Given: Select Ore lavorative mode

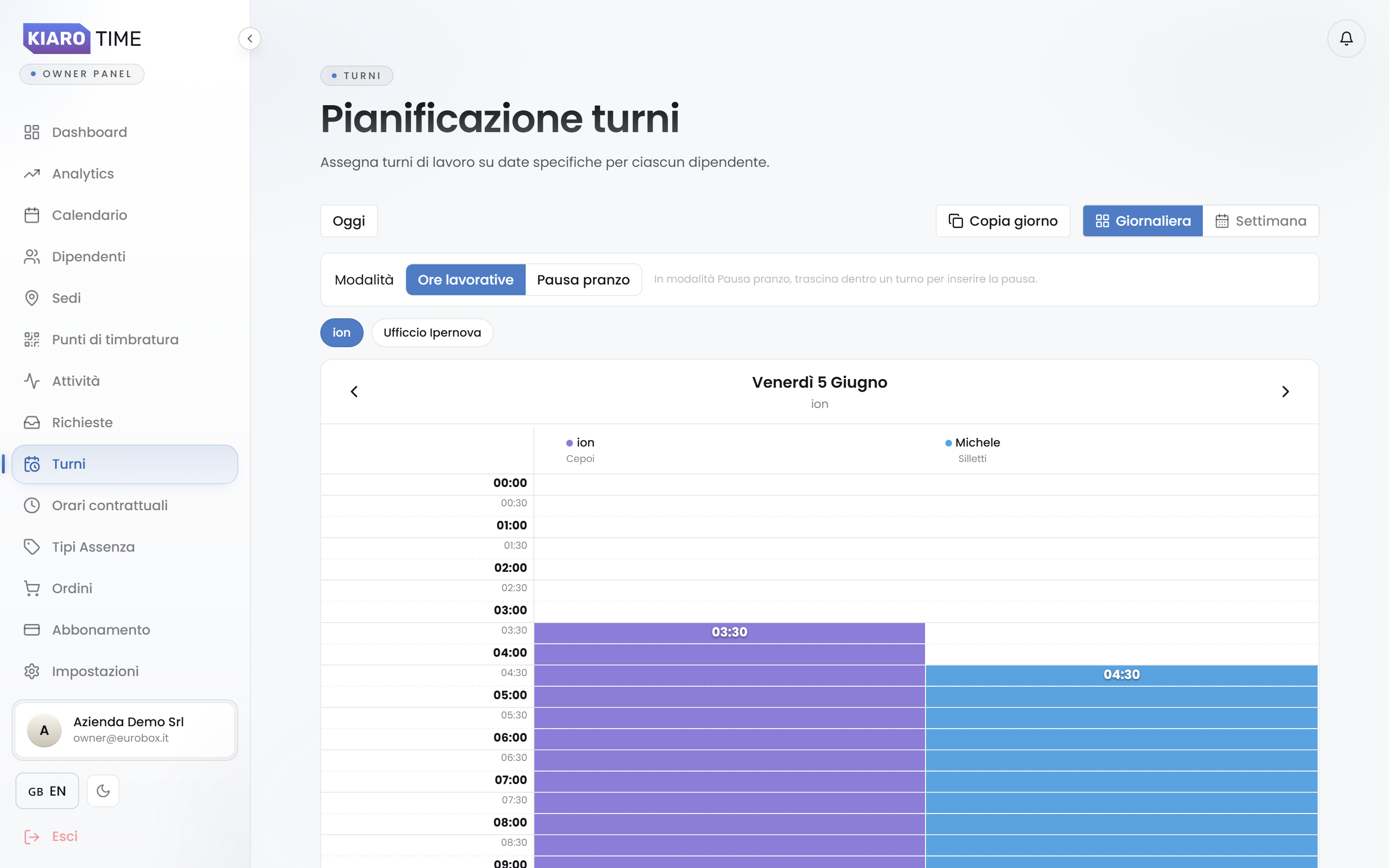Looking at the screenshot, I should [465, 280].
